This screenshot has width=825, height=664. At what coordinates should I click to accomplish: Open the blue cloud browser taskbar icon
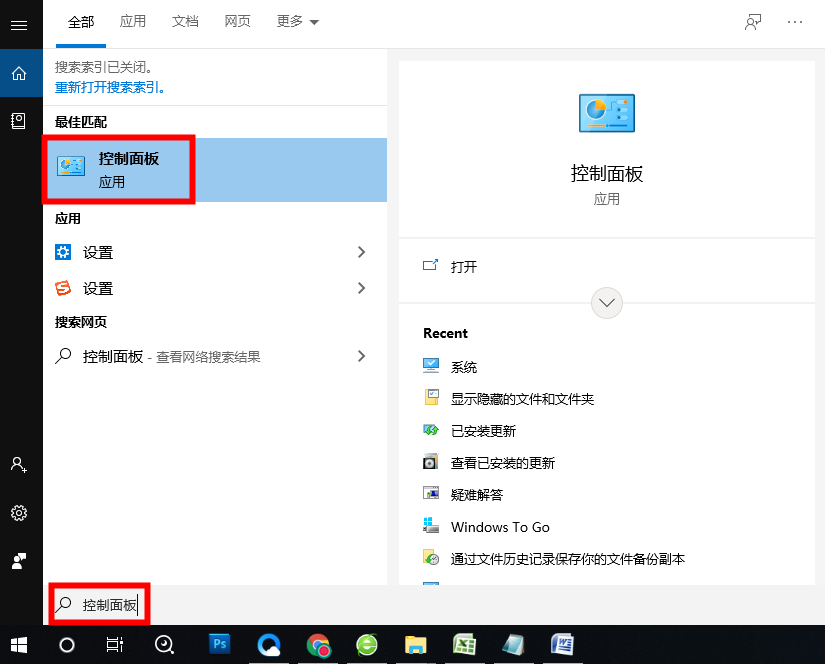coord(269,645)
